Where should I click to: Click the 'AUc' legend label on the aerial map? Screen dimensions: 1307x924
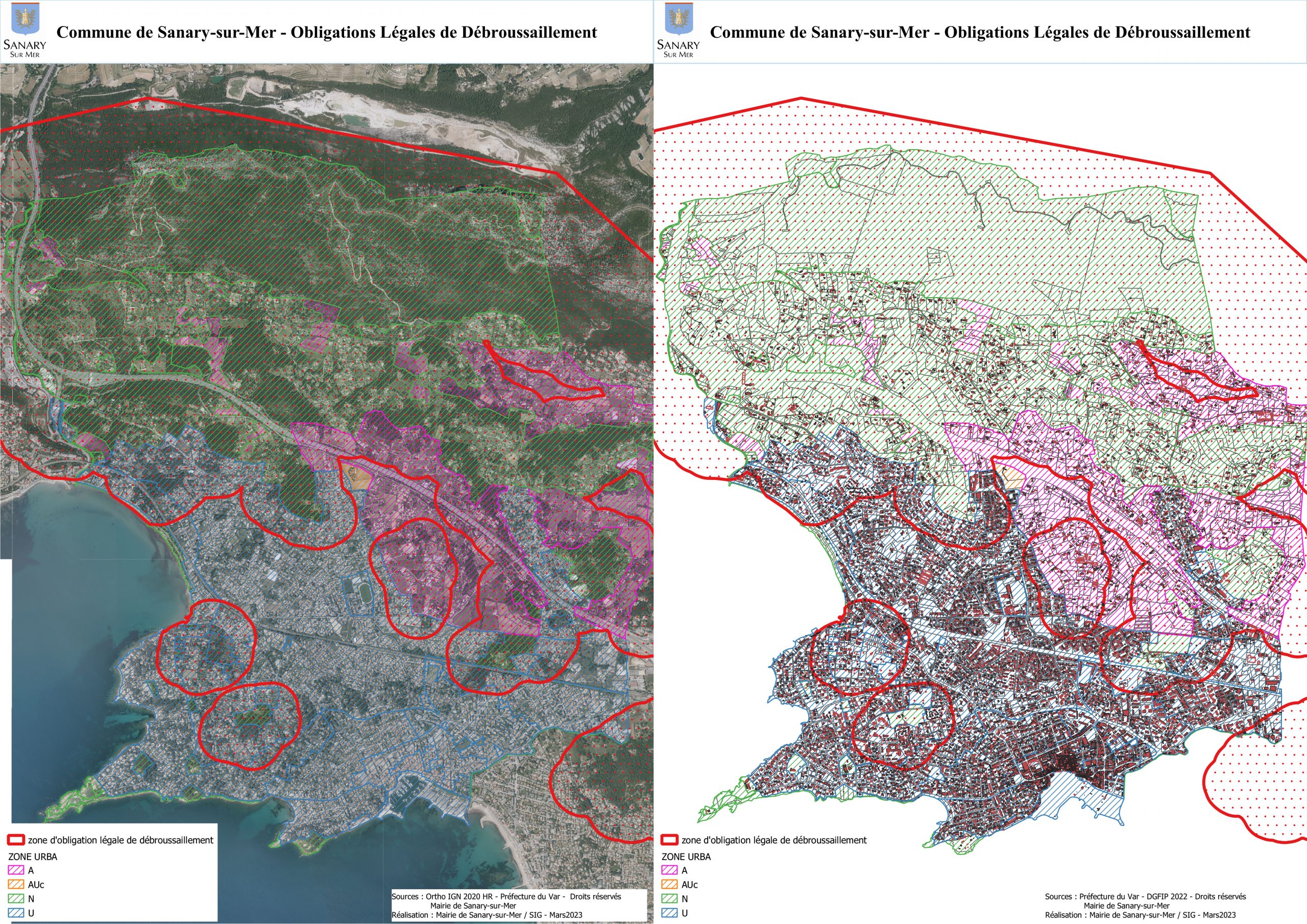pos(36,885)
